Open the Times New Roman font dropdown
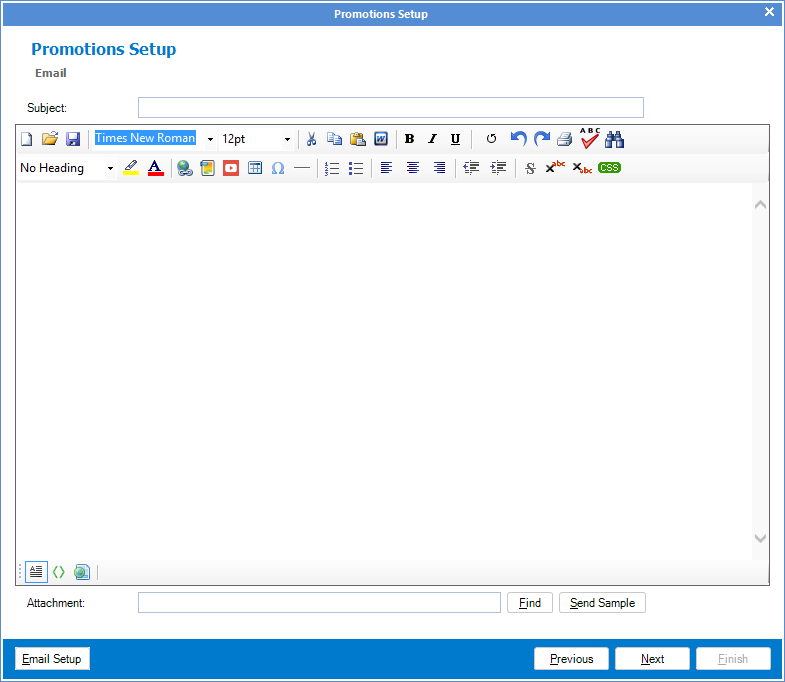785x682 pixels. tap(210, 139)
